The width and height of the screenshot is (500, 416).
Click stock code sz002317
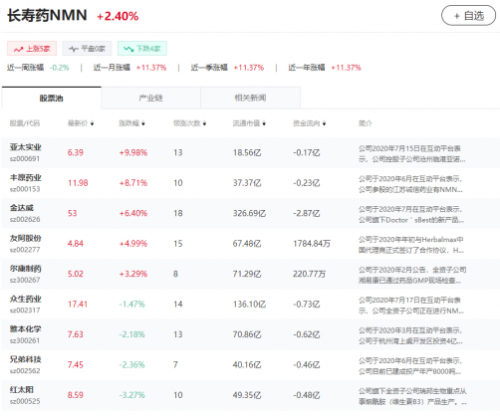tap(25, 310)
